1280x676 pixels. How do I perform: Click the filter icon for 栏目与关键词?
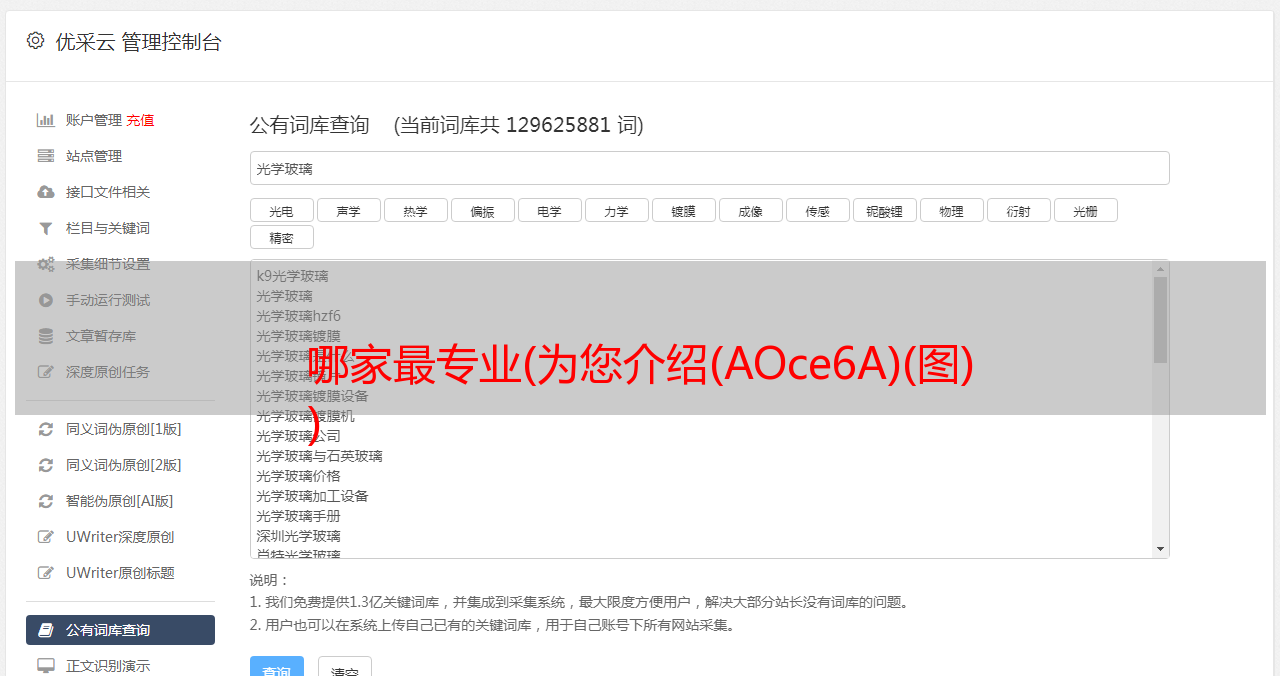[45, 228]
